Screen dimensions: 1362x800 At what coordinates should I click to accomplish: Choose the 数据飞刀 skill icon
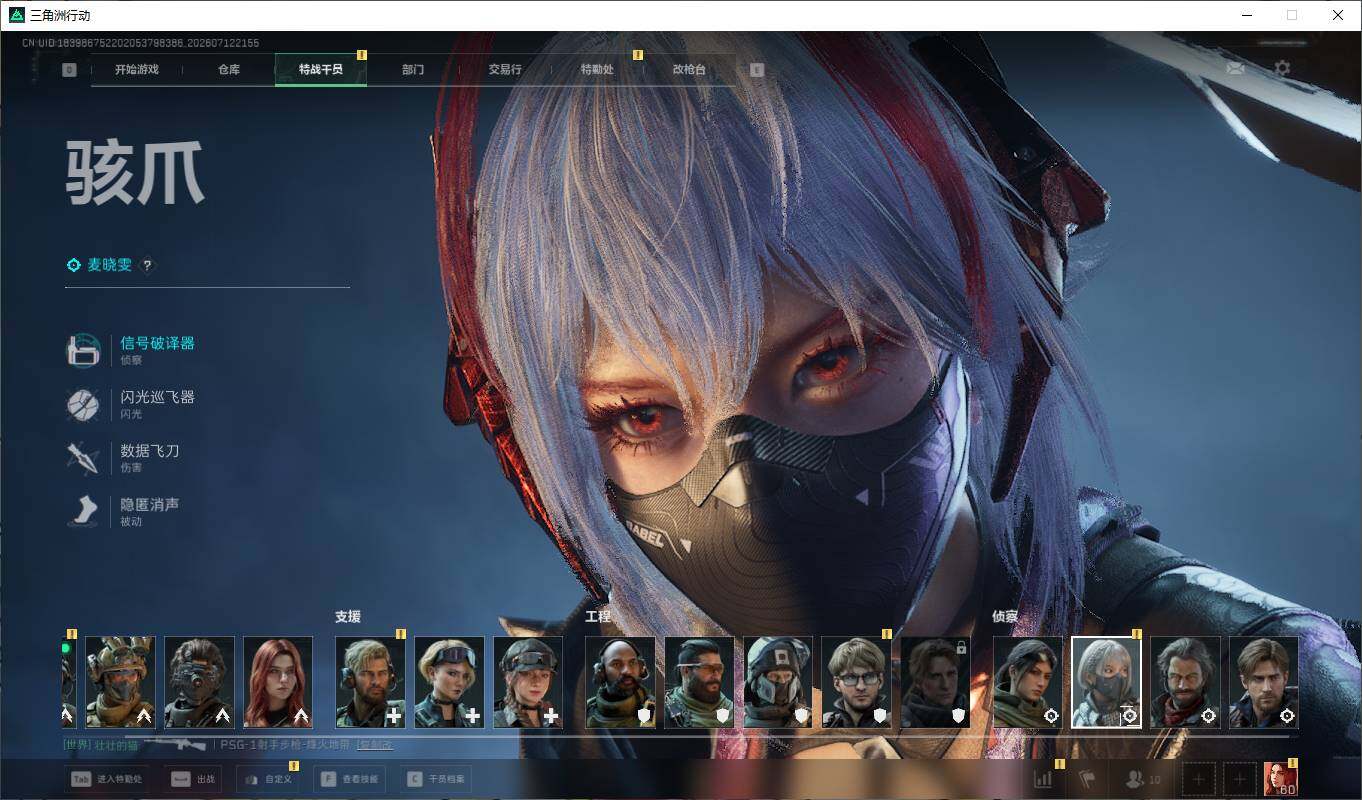pos(84,458)
